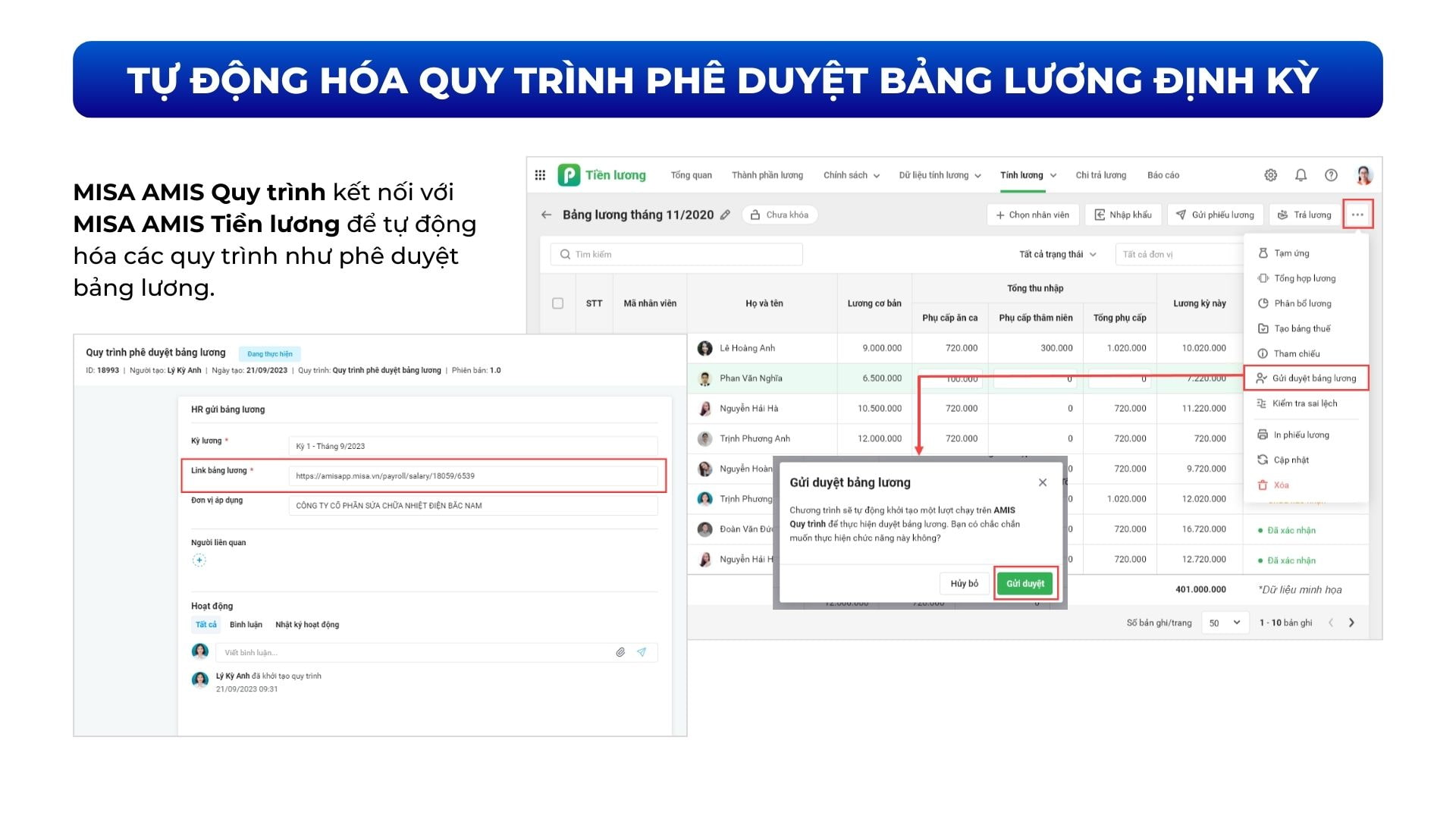
Task: Send comment with paper-plane icon
Action: point(642,652)
